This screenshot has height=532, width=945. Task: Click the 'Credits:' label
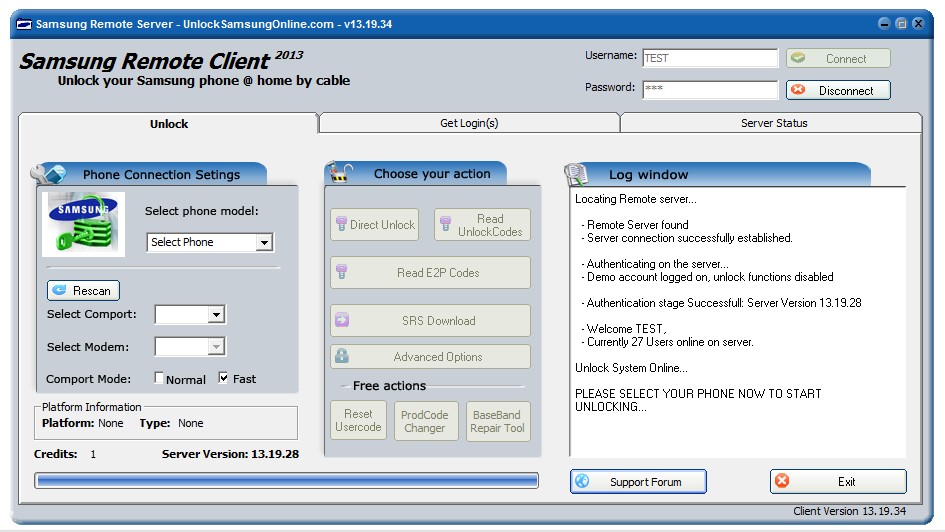pos(55,454)
